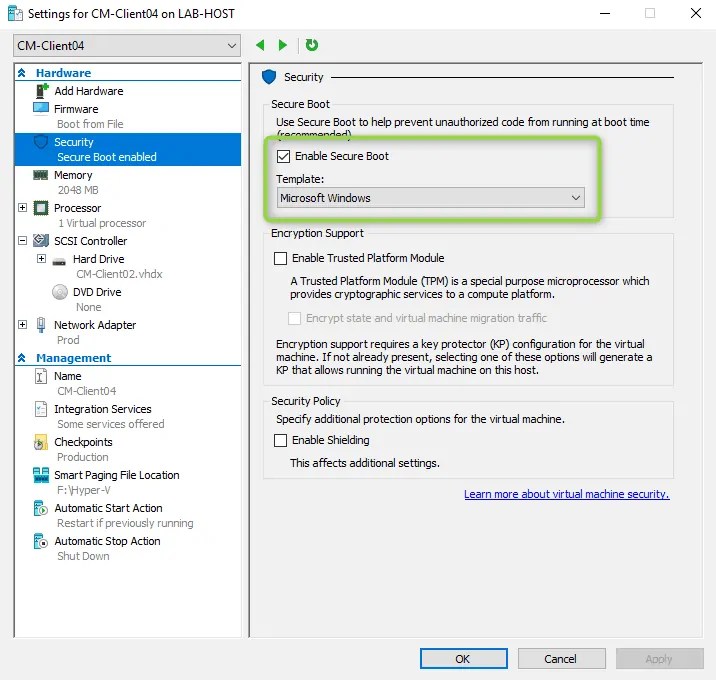Click the Hard Drive icon
This screenshot has width=716, height=680.
pyautogui.click(x=59, y=261)
